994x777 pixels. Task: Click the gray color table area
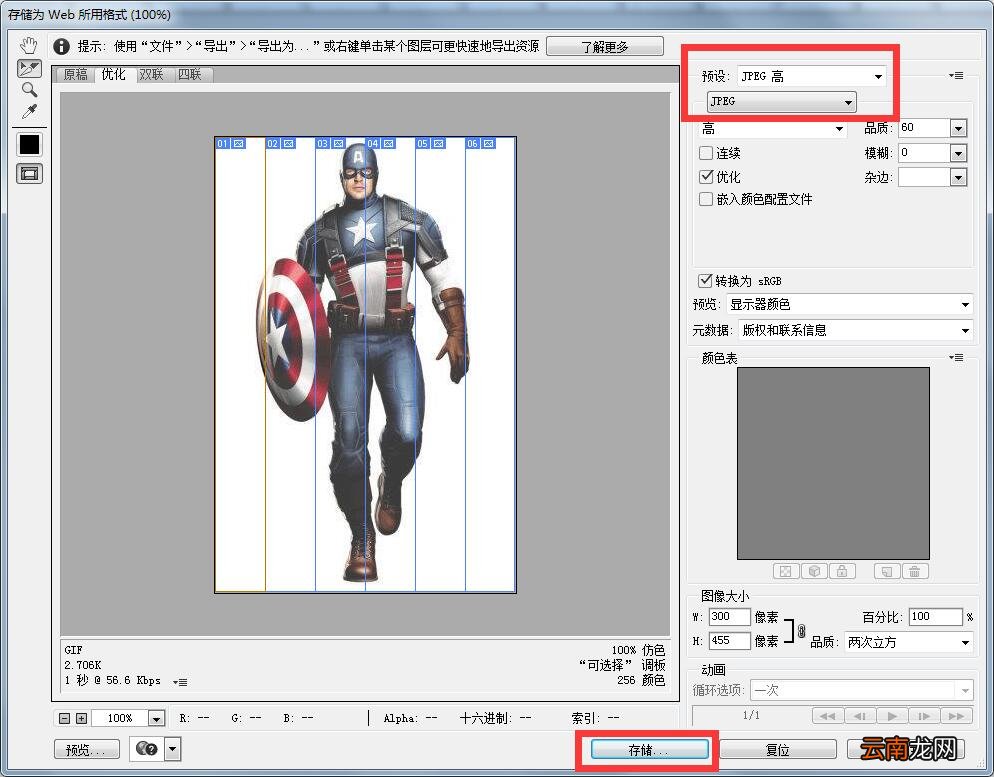tap(833, 463)
